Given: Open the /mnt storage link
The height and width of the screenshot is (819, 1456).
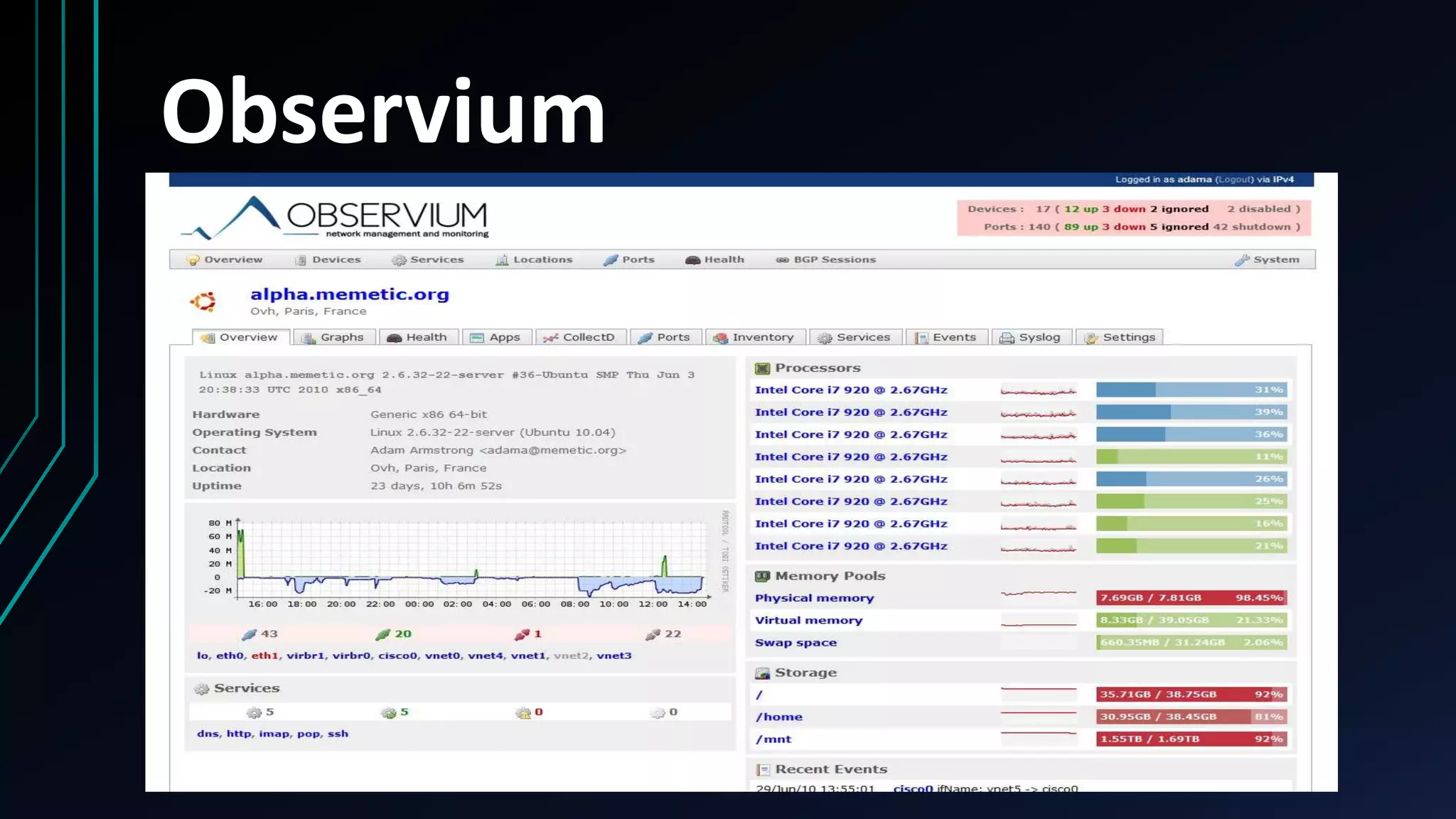Looking at the screenshot, I should click(x=773, y=739).
